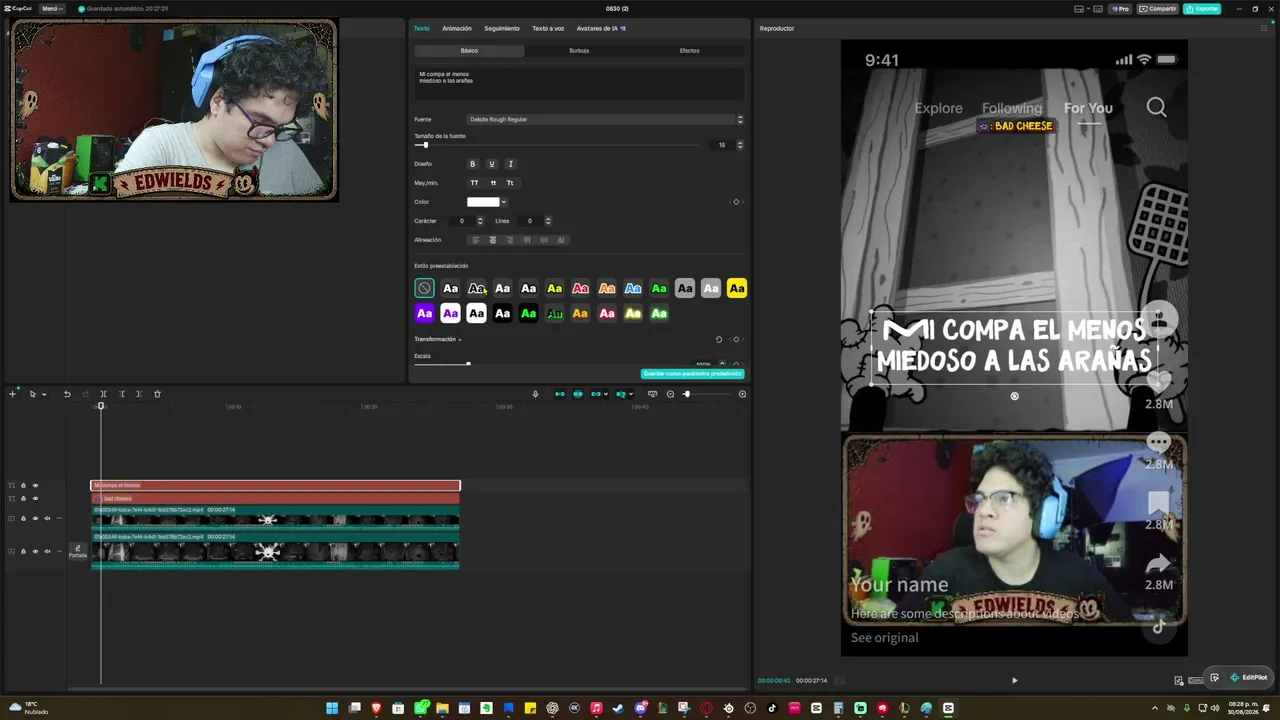Select the Efectos sub-tab

tap(690, 51)
